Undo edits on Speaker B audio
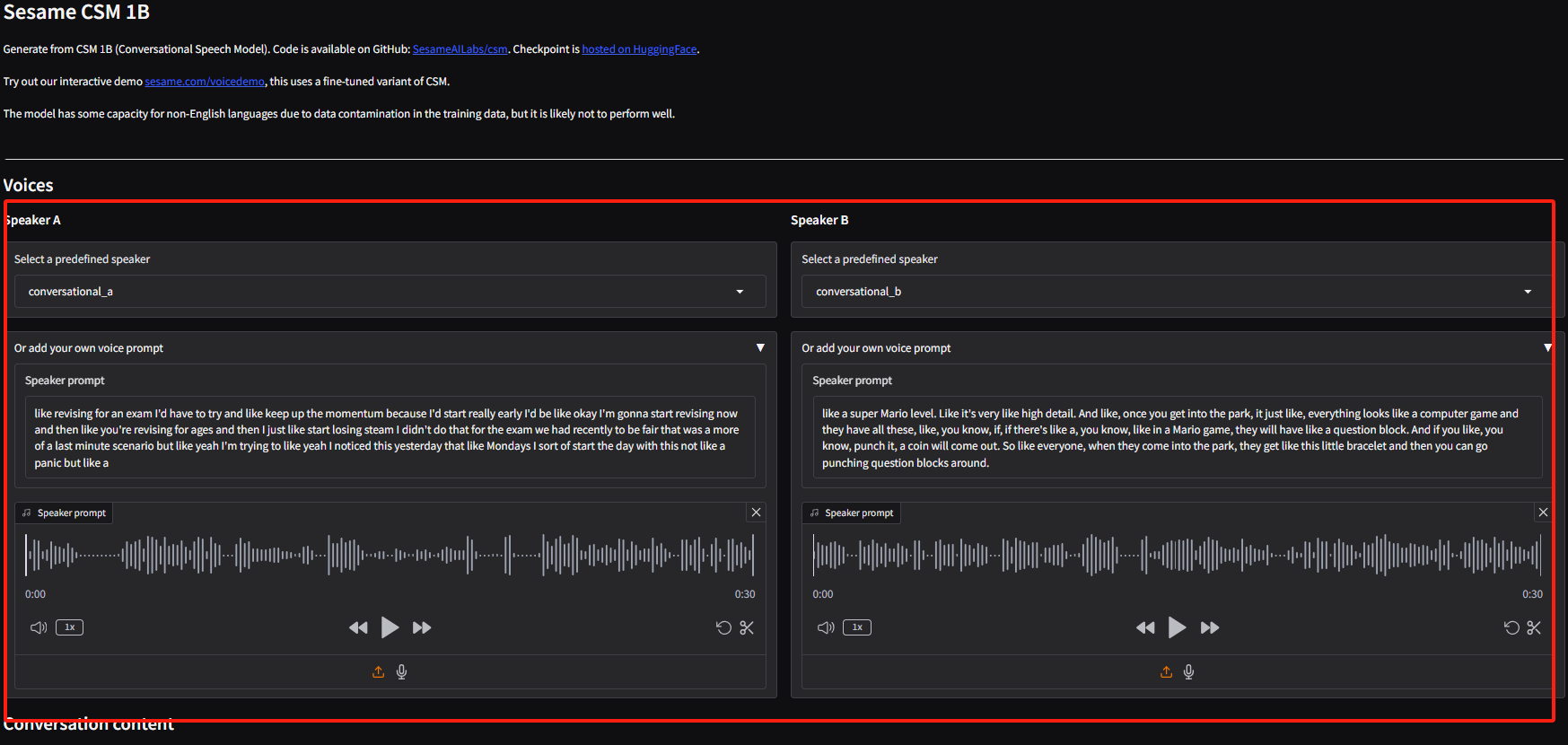Image resolution: width=1568 pixels, height=745 pixels. click(1511, 627)
